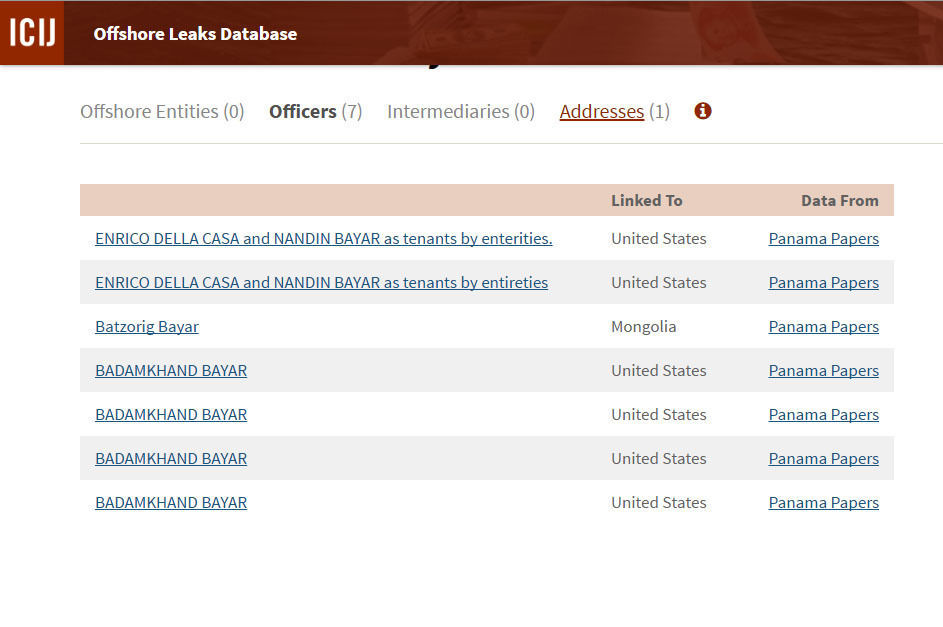This screenshot has height=627, width=943.
Task: Open the Addresses tab
Action: click(602, 111)
